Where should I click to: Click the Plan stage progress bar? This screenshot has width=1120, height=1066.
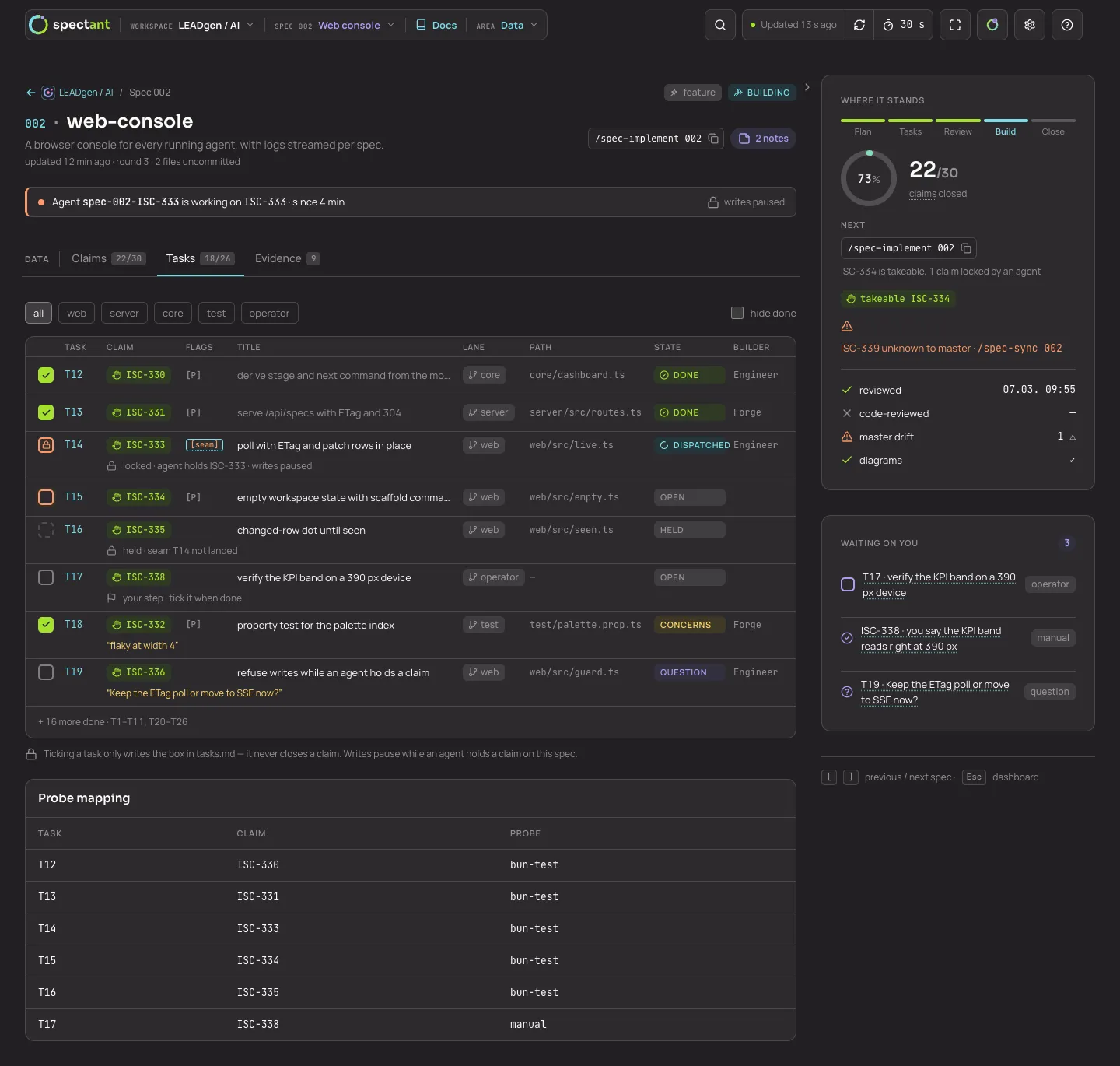pos(863,121)
